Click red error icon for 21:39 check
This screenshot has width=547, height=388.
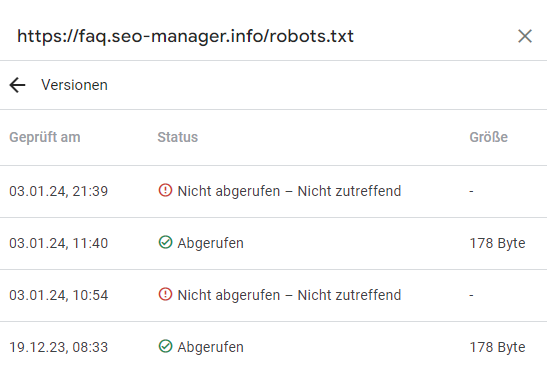coord(165,191)
